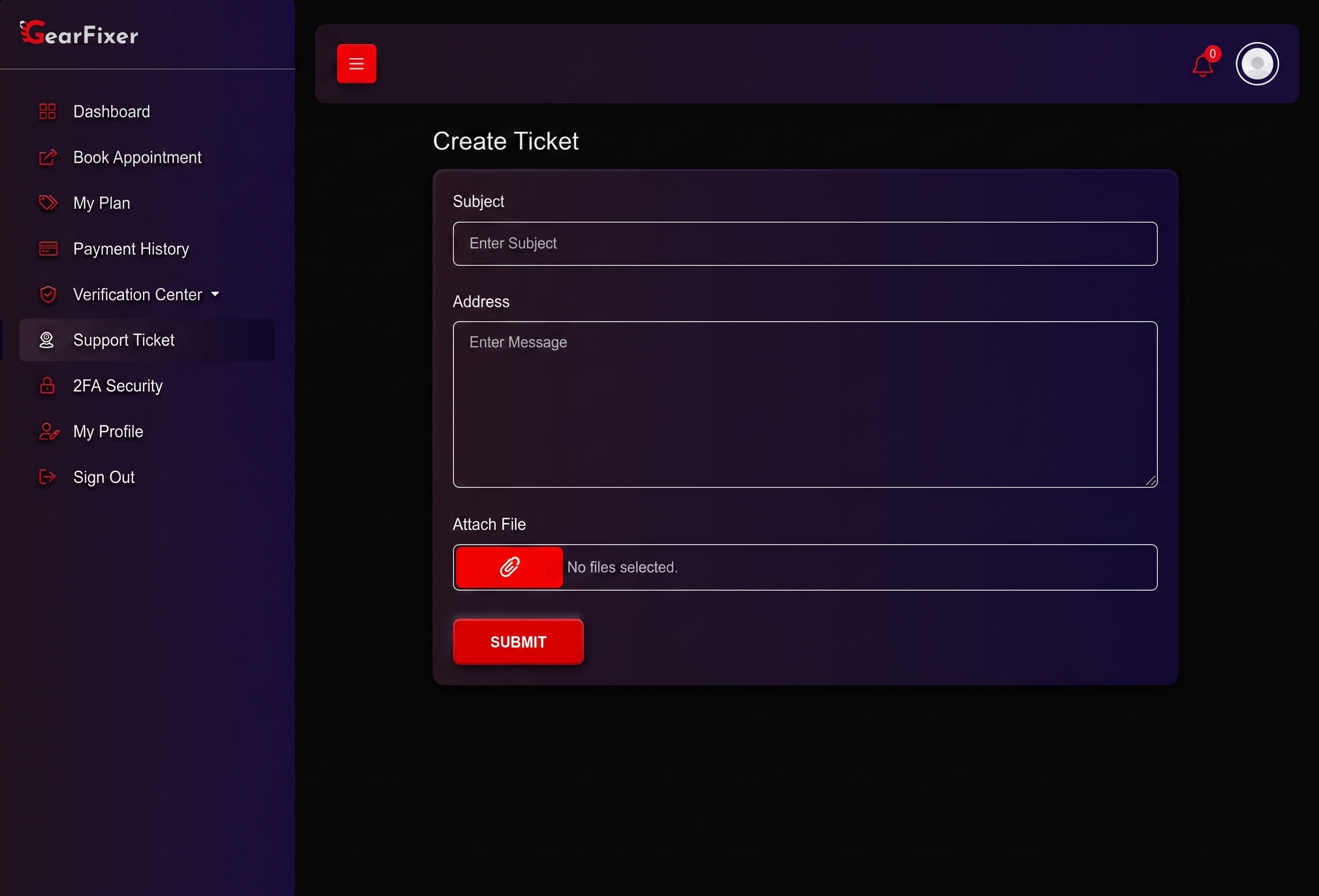Click the 'Create Ticket' heading
The width and height of the screenshot is (1319, 896).
click(x=506, y=141)
